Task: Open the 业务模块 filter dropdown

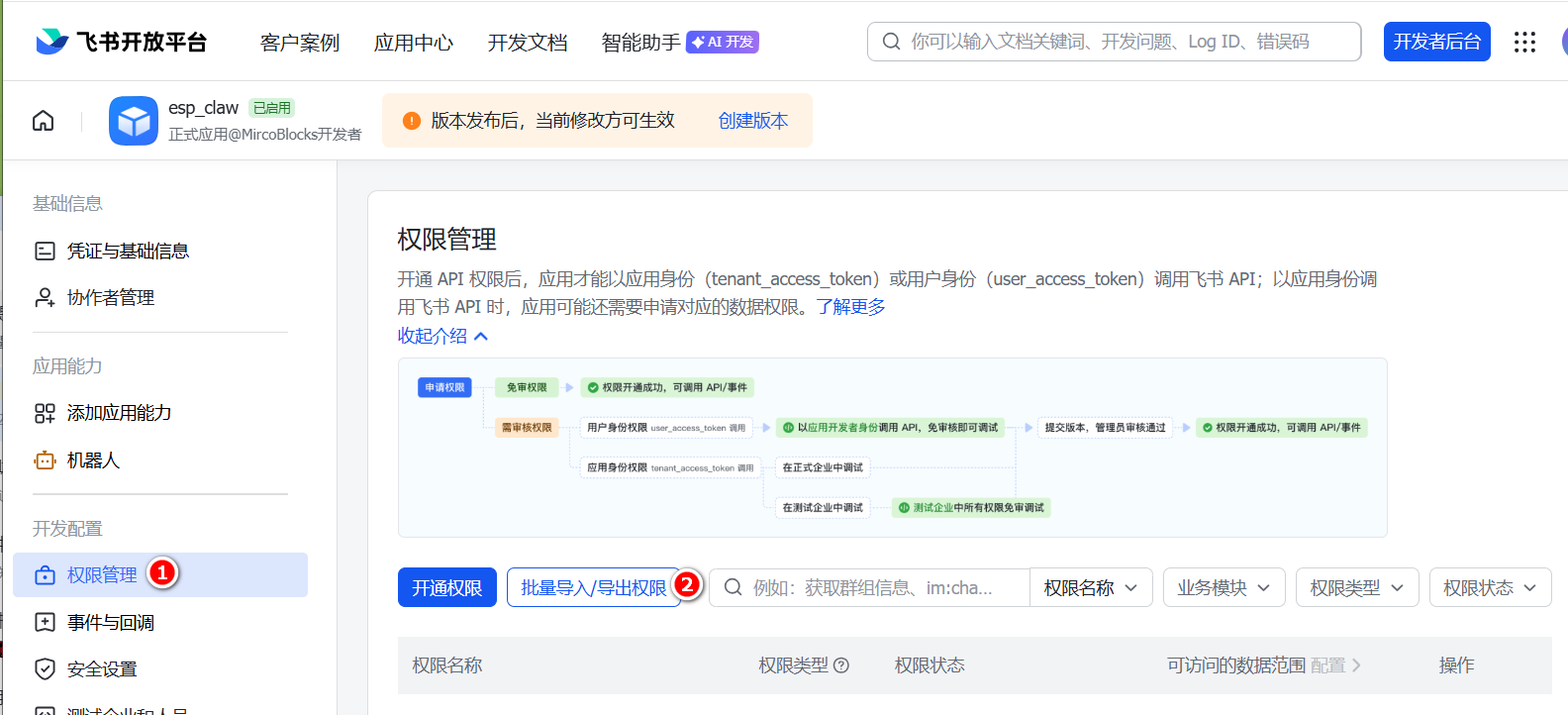Action: (x=1225, y=587)
